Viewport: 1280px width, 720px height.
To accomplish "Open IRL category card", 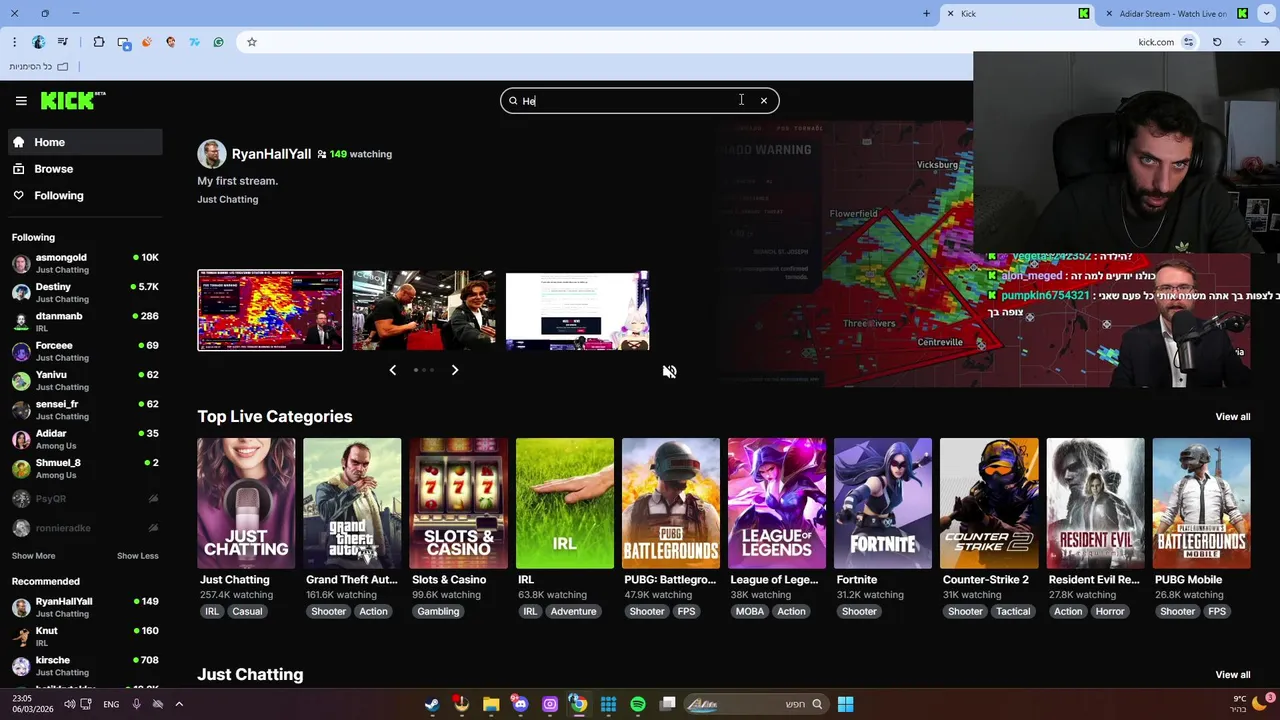I will pyautogui.click(x=565, y=503).
